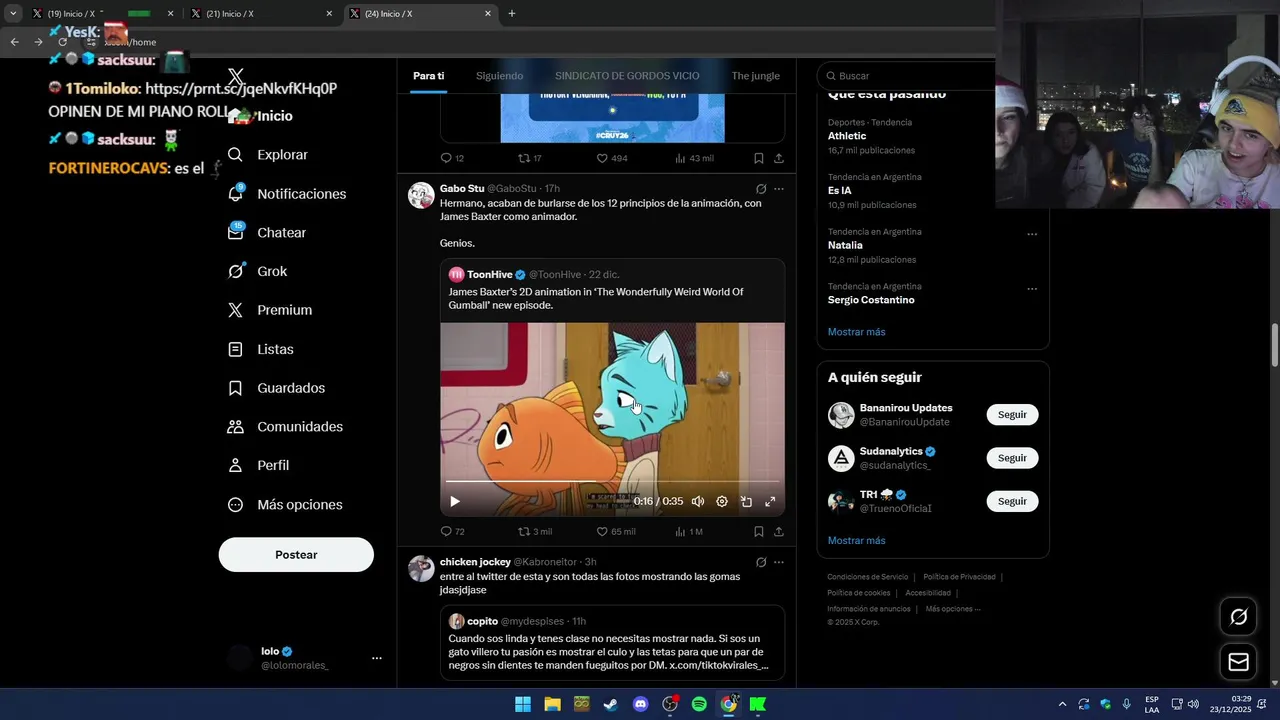Viewport: 1280px width, 720px height.
Task: Open options for Sergio Costantino trend
Action: [x=1032, y=289]
